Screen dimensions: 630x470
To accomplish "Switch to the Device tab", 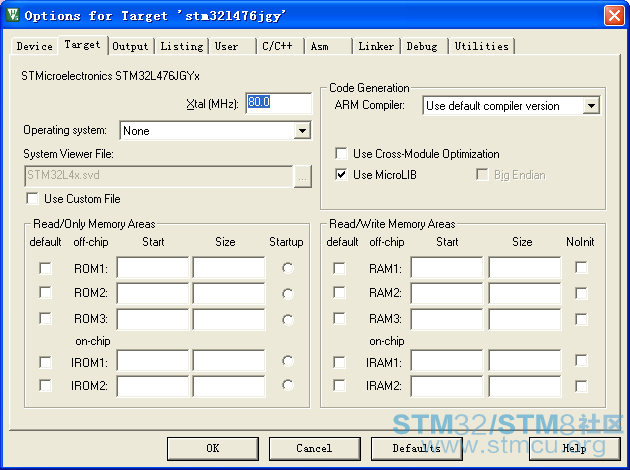I will pos(35,46).
